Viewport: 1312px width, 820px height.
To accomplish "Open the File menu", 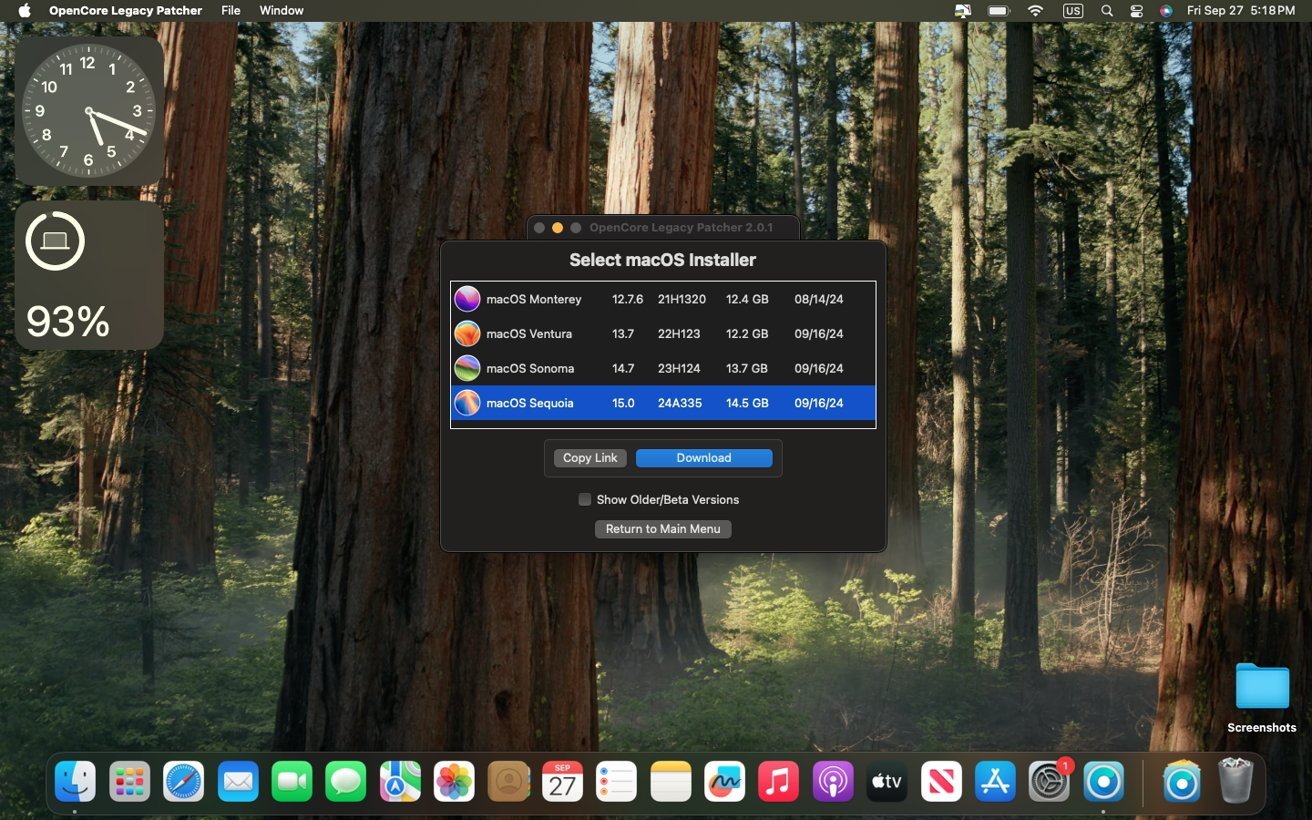I will (x=231, y=10).
